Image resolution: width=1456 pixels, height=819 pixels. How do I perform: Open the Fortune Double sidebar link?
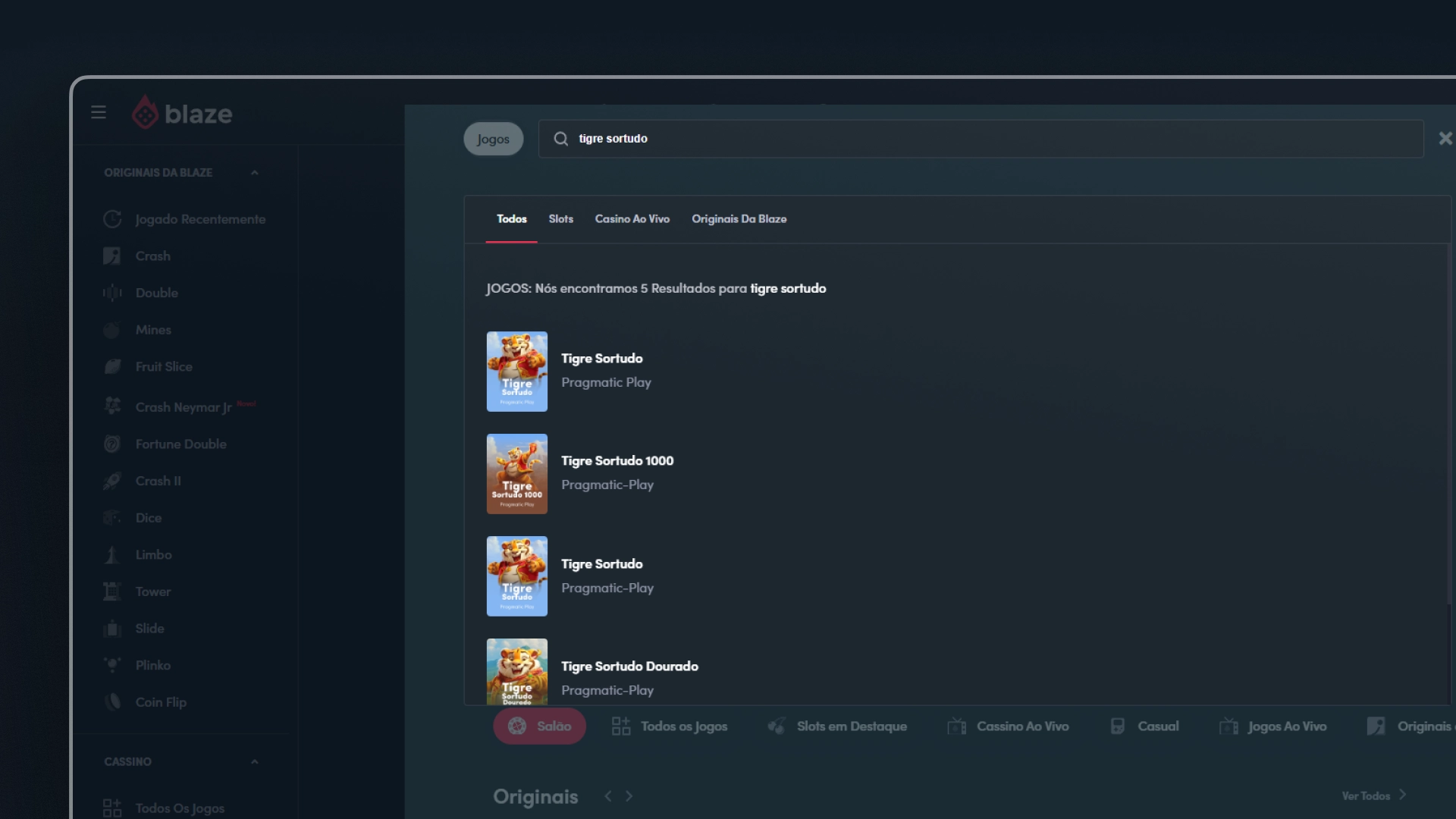click(x=181, y=444)
